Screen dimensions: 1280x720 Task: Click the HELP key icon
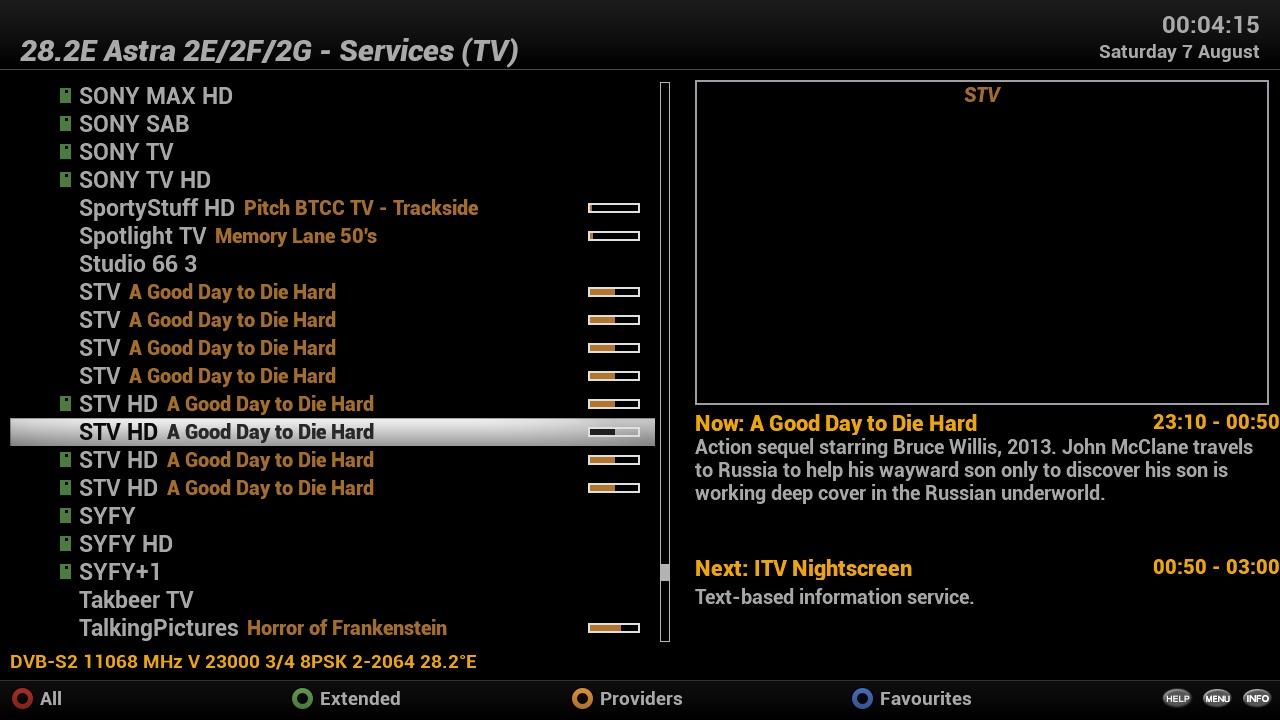(x=1177, y=698)
